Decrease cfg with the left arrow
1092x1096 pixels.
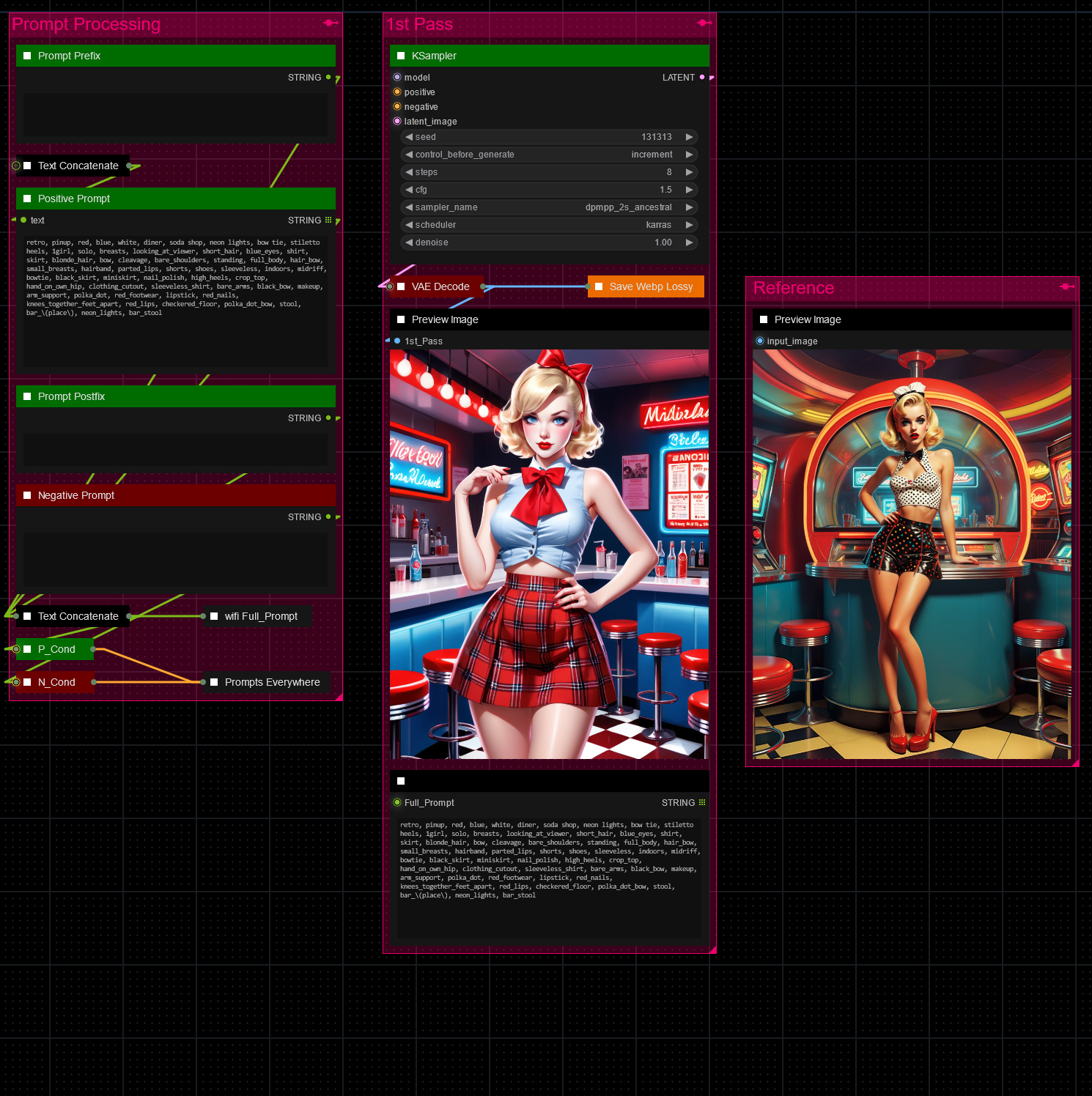pyautogui.click(x=409, y=190)
